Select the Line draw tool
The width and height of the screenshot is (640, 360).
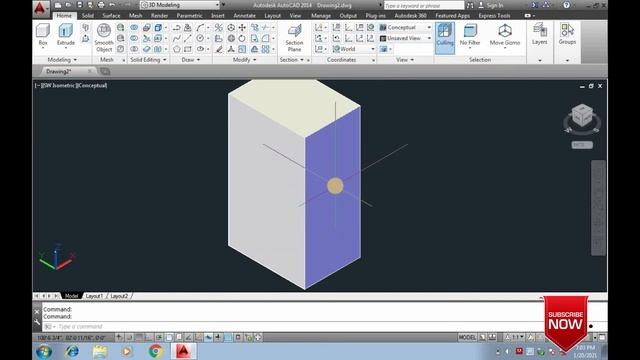pyautogui.click(x=188, y=38)
